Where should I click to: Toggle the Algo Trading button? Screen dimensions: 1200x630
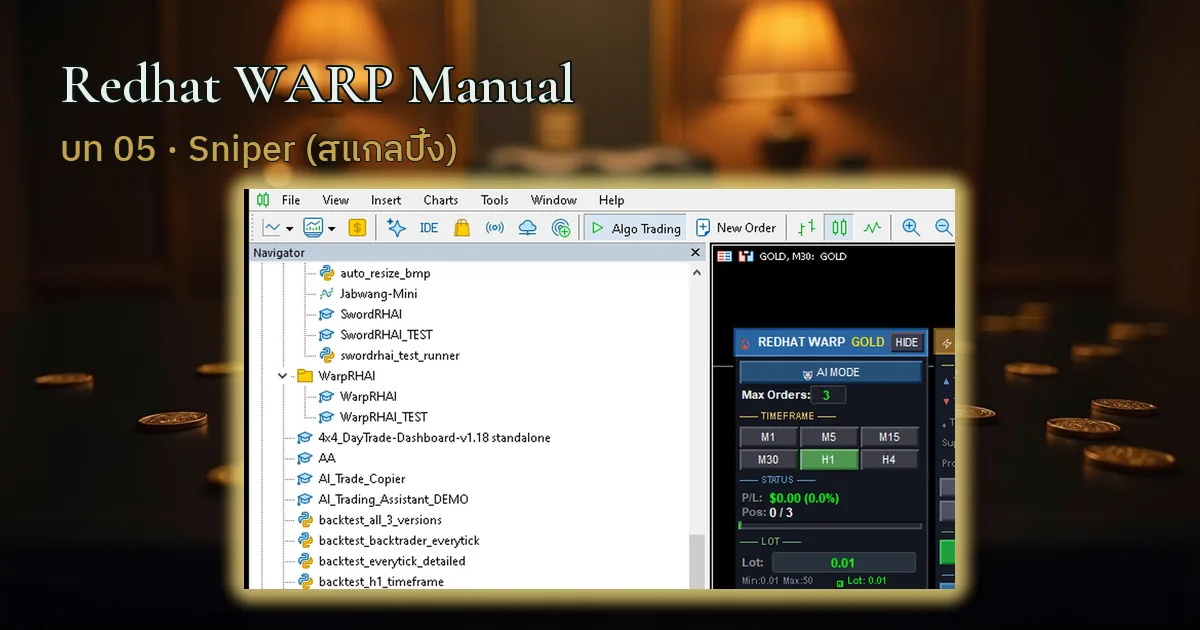coord(636,228)
